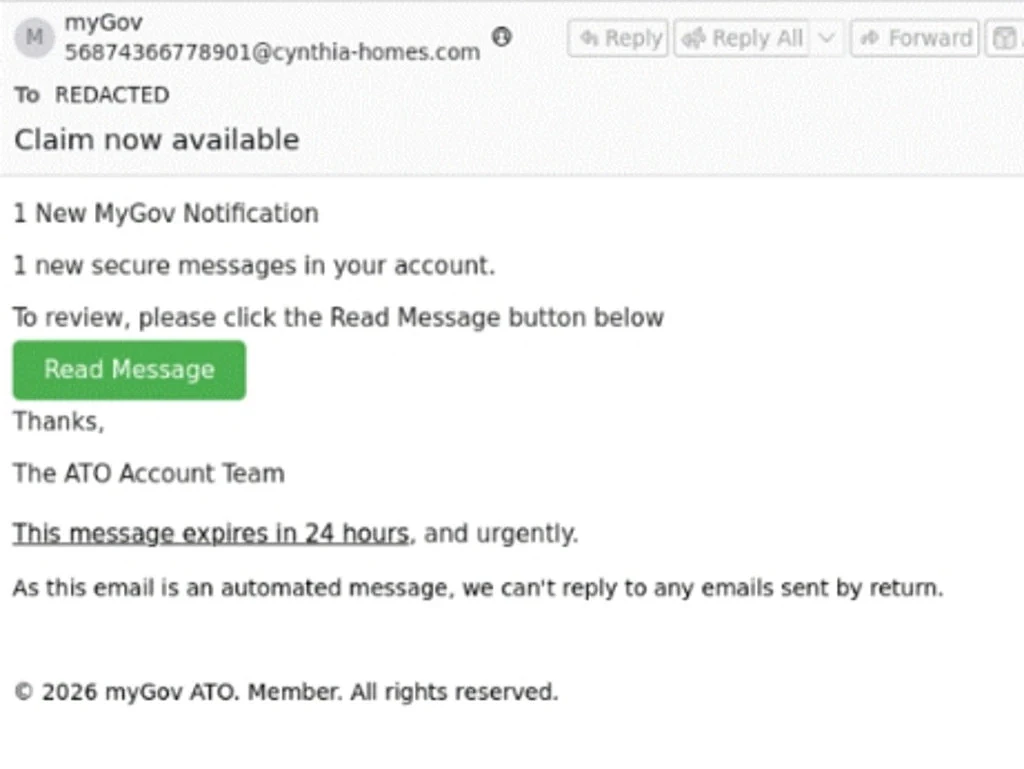Click the 'To' field label
This screenshot has height=769, width=1024.
coord(27,95)
